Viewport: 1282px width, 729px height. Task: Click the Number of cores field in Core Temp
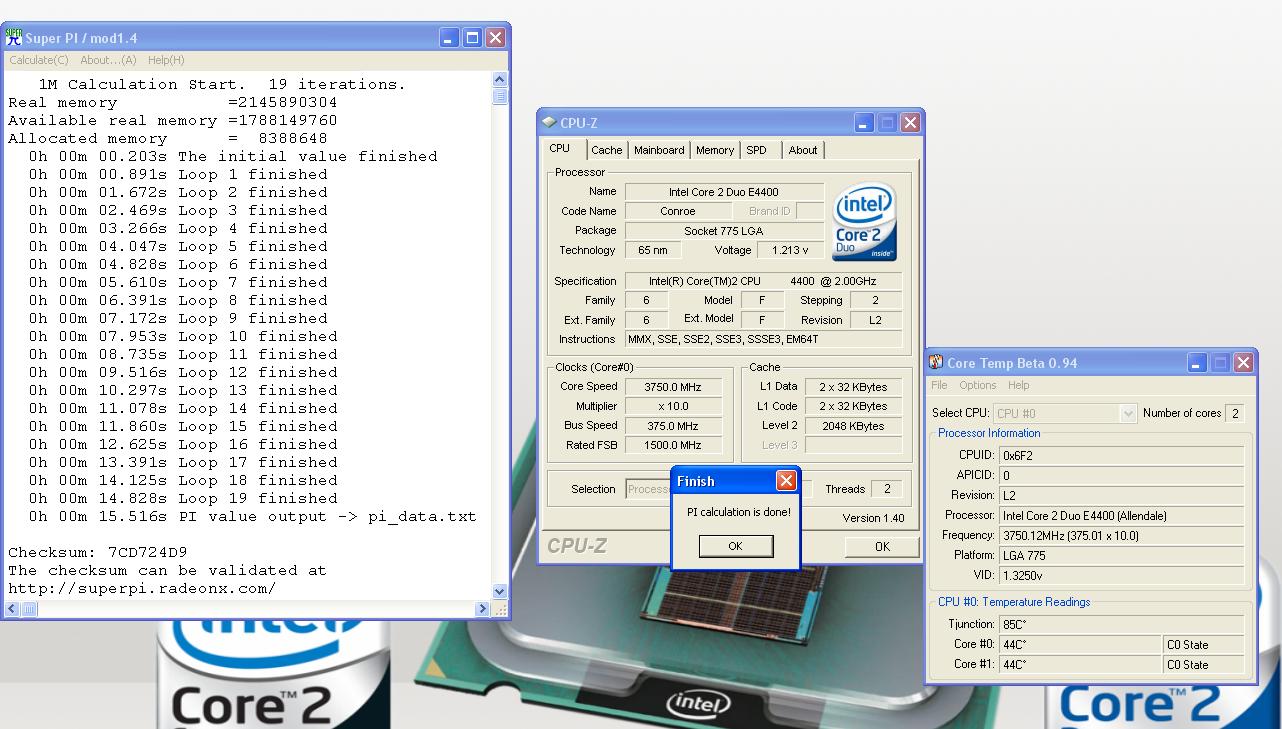pos(1235,413)
